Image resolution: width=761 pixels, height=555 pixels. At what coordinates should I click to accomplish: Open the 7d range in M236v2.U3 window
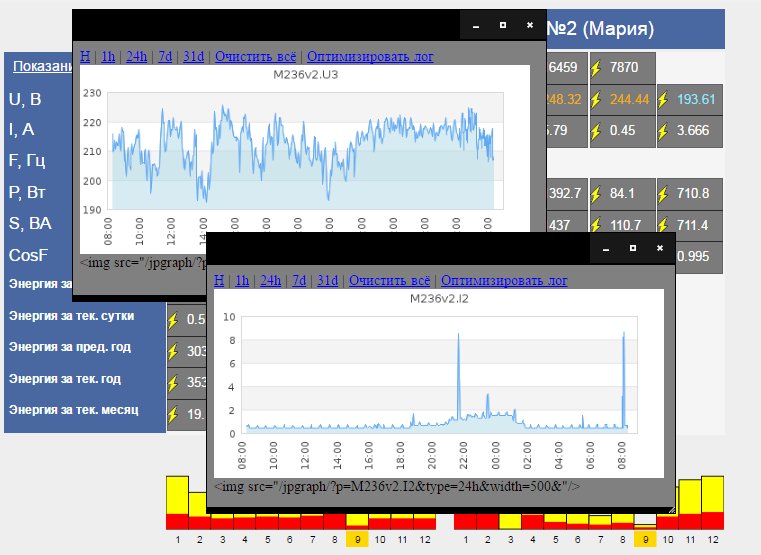pyautogui.click(x=165, y=56)
